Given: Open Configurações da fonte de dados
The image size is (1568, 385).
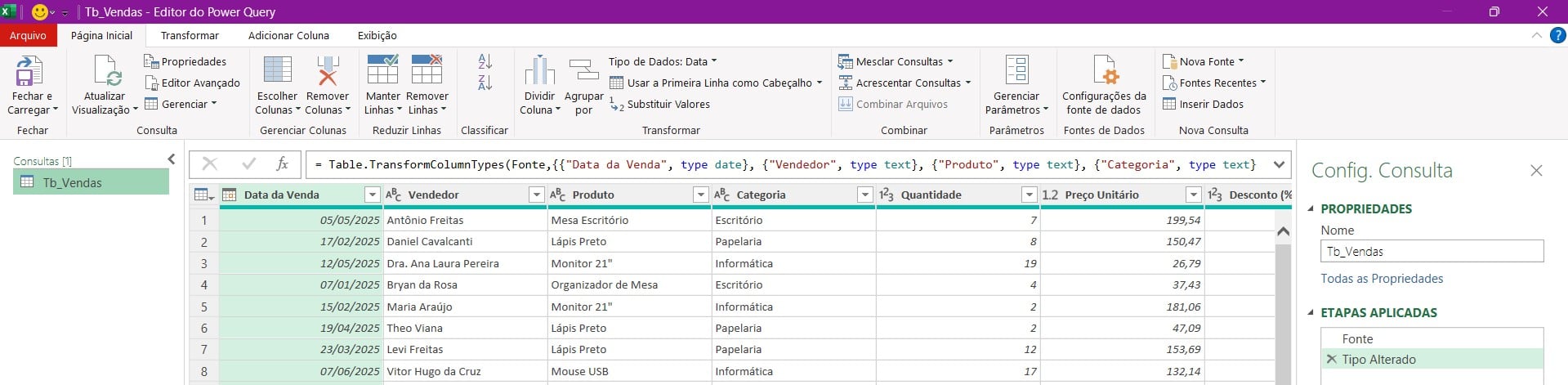Looking at the screenshot, I should coord(1104,85).
